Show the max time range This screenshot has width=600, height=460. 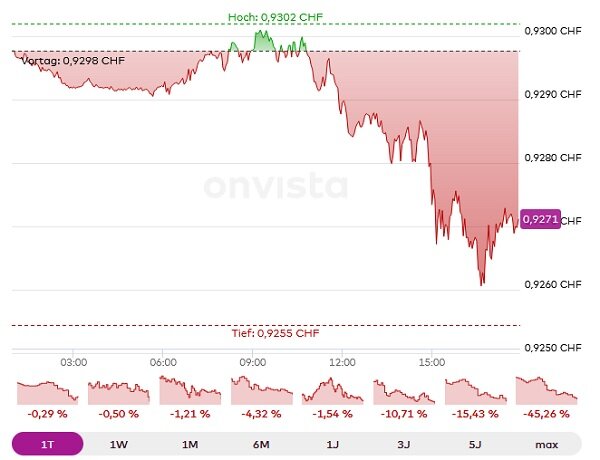point(546,443)
